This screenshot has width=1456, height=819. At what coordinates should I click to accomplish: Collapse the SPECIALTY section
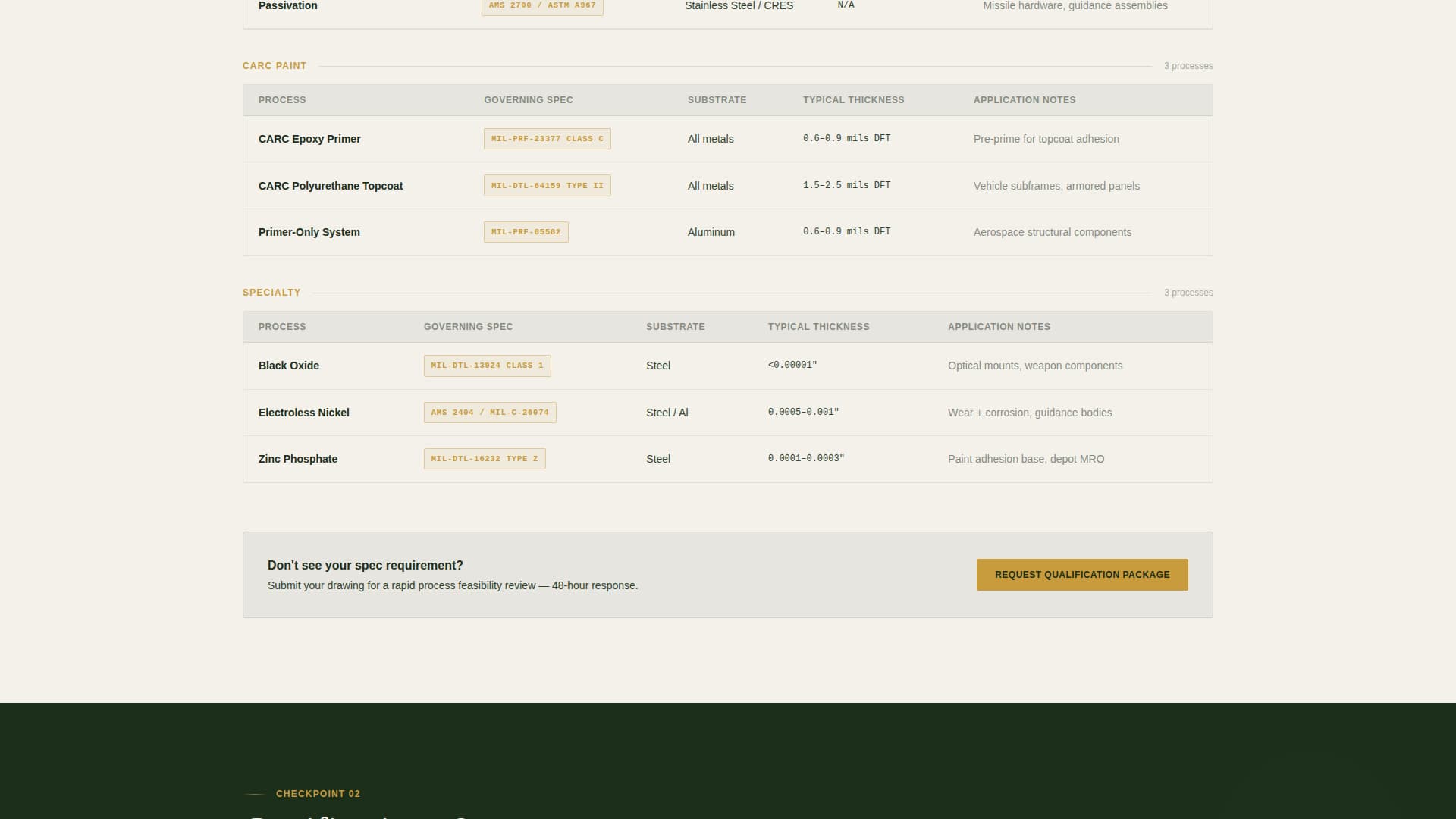pyautogui.click(x=271, y=292)
